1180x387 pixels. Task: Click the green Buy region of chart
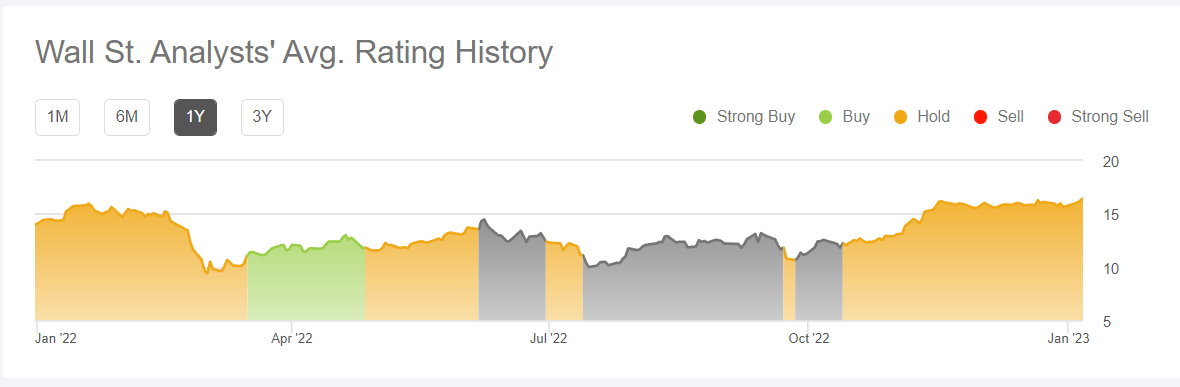click(x=306, y=285)
